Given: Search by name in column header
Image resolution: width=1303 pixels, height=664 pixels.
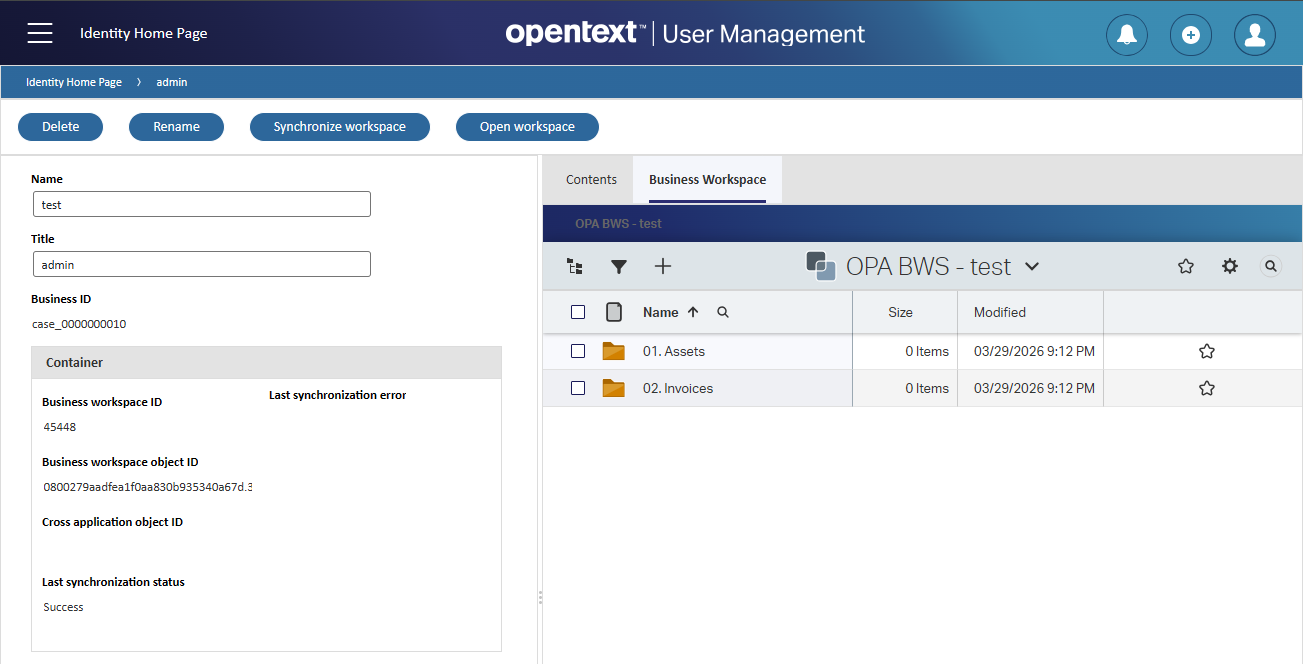Looking at the screenshot, I should tap(723, 312).
